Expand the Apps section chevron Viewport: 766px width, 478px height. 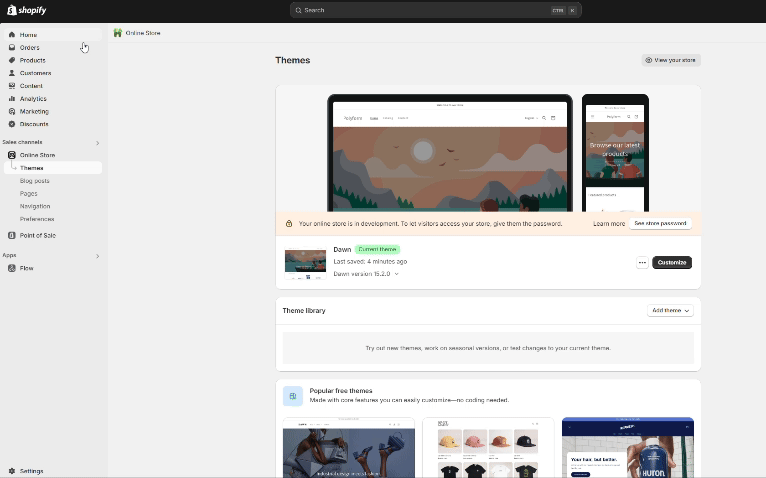pyautogui.click(x=98, y=256)
